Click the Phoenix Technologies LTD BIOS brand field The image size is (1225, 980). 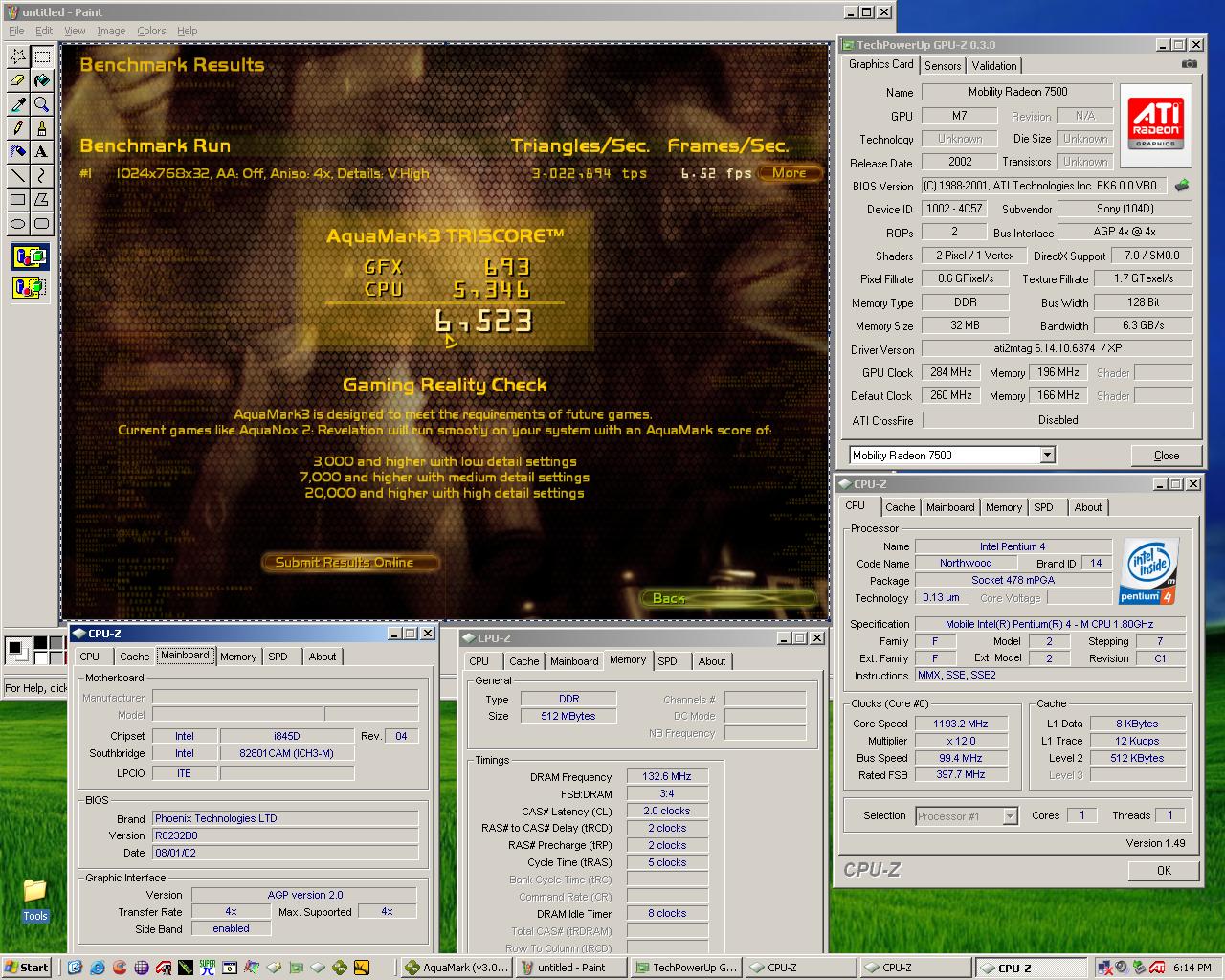285,818
